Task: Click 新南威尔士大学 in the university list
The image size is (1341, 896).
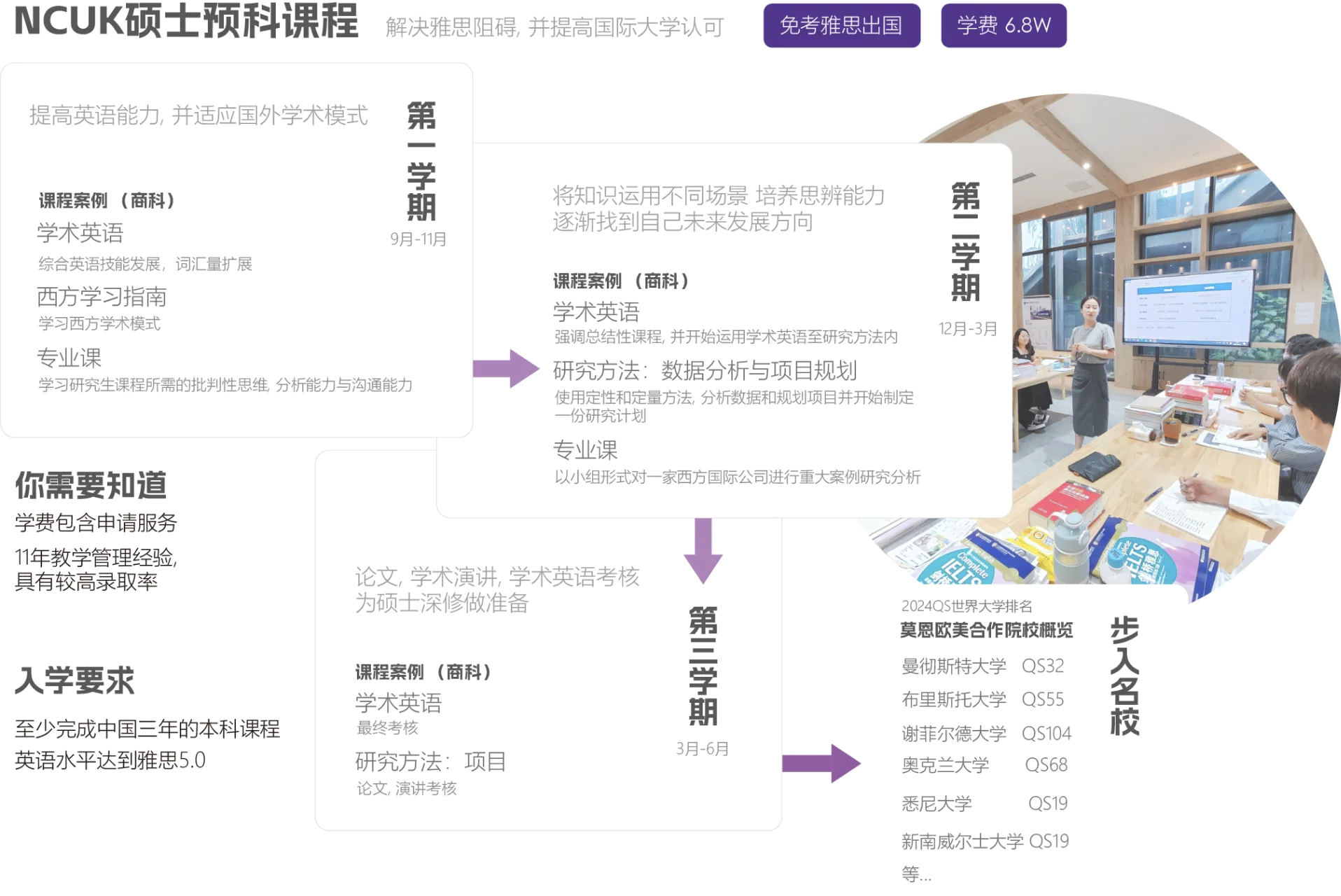Action: point(962,841)
